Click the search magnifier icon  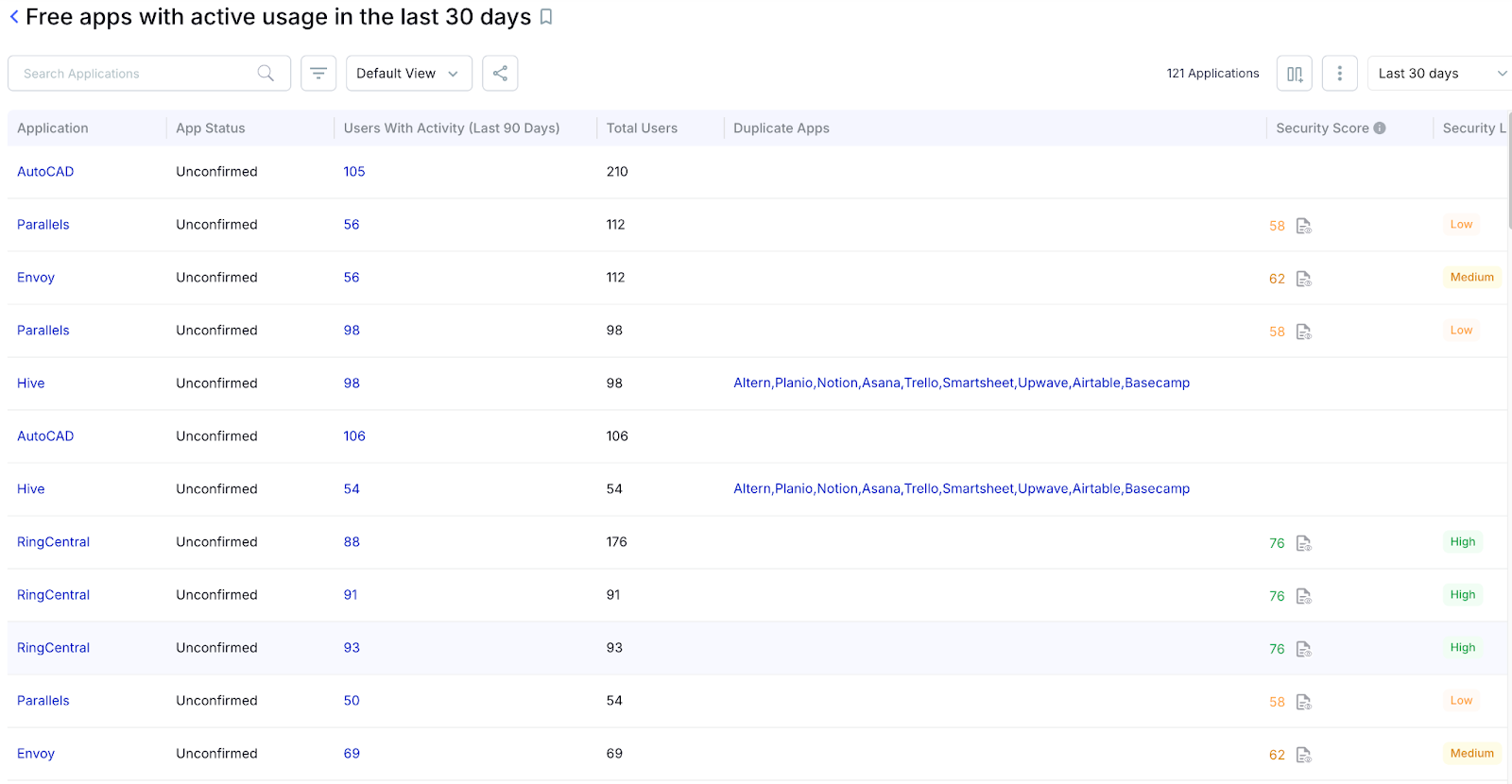(266, 73)
